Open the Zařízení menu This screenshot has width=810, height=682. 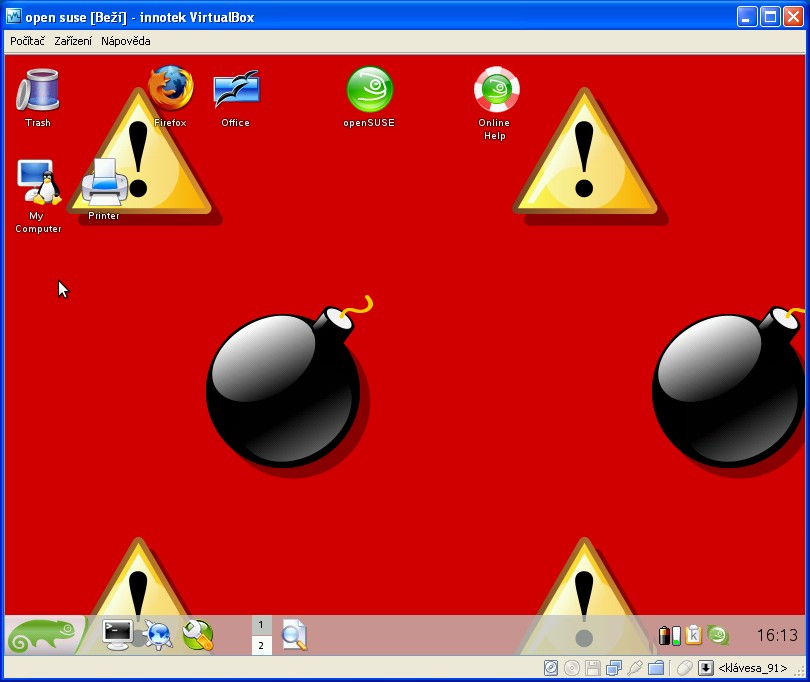coord(73,41)
